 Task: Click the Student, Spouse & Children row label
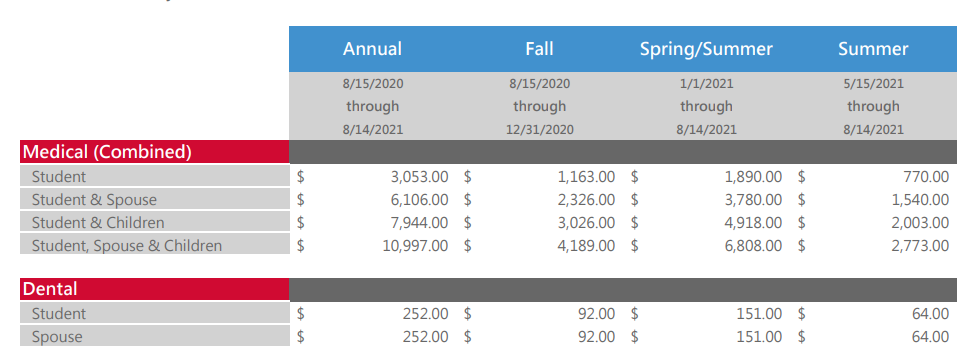point(127,246)
